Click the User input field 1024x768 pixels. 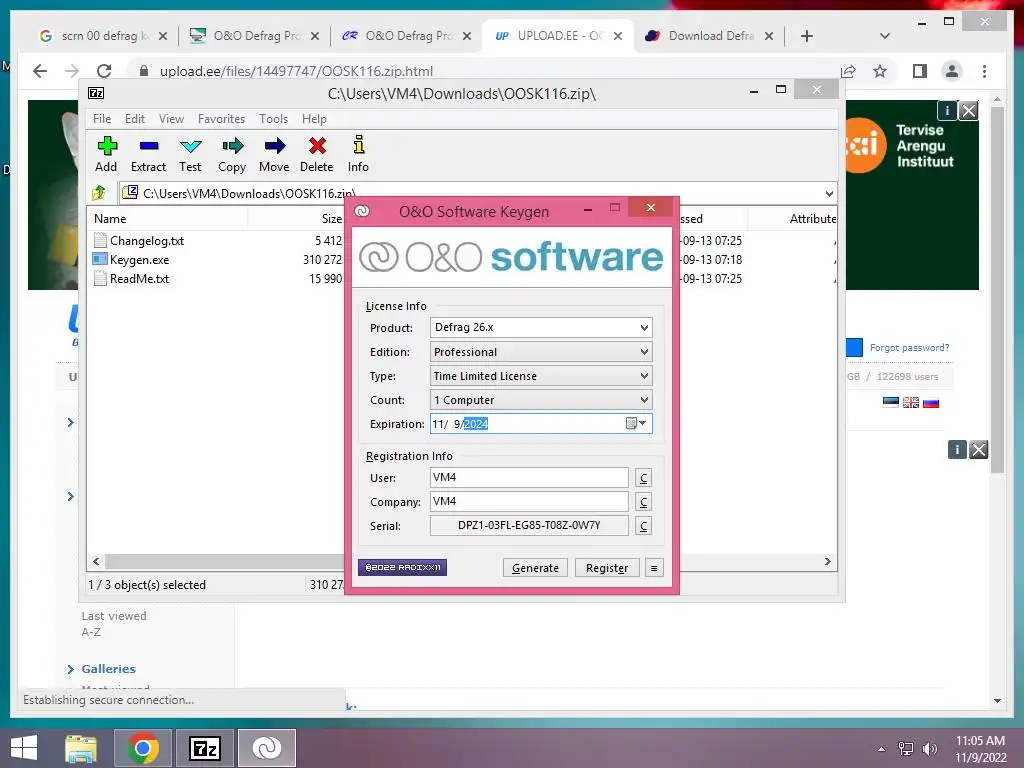tap(529, 477)
